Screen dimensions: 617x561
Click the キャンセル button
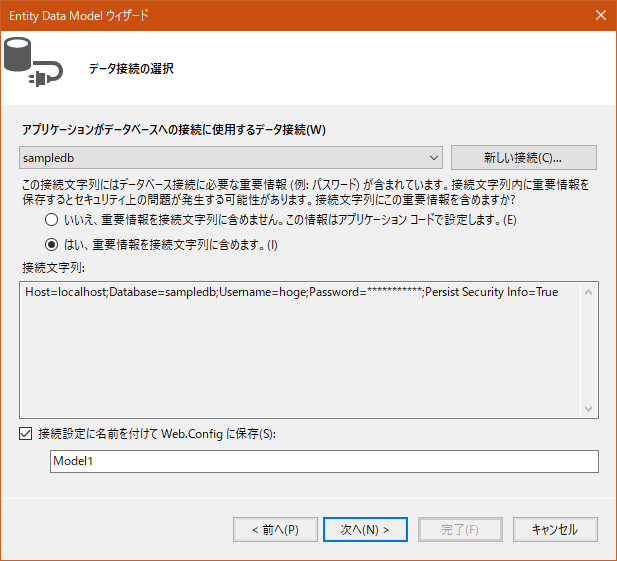555,530
